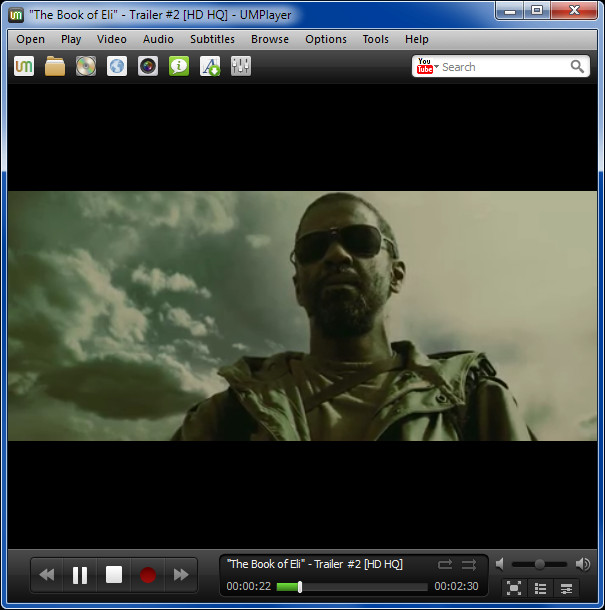
Task: Open the Subtitles menu
Action: pos(212,39)
